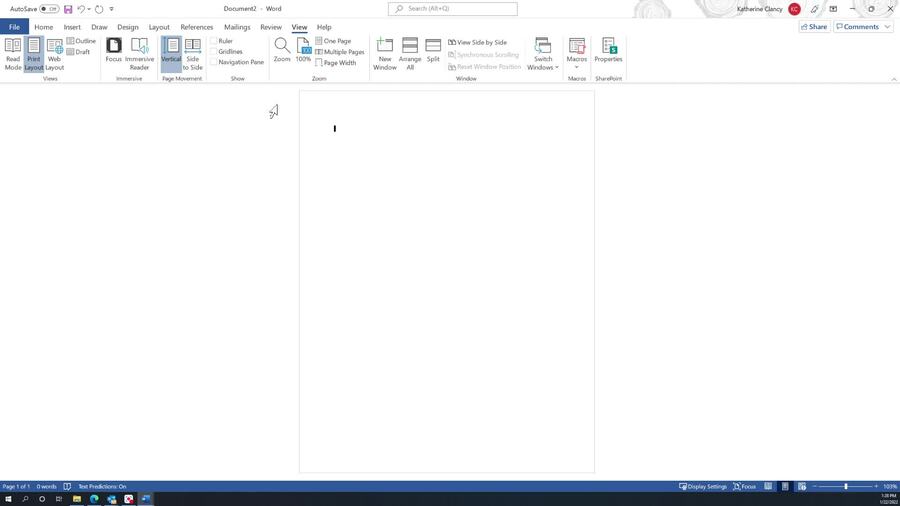
Task: Click Text Predictions: On status
Action: [102, 486]
